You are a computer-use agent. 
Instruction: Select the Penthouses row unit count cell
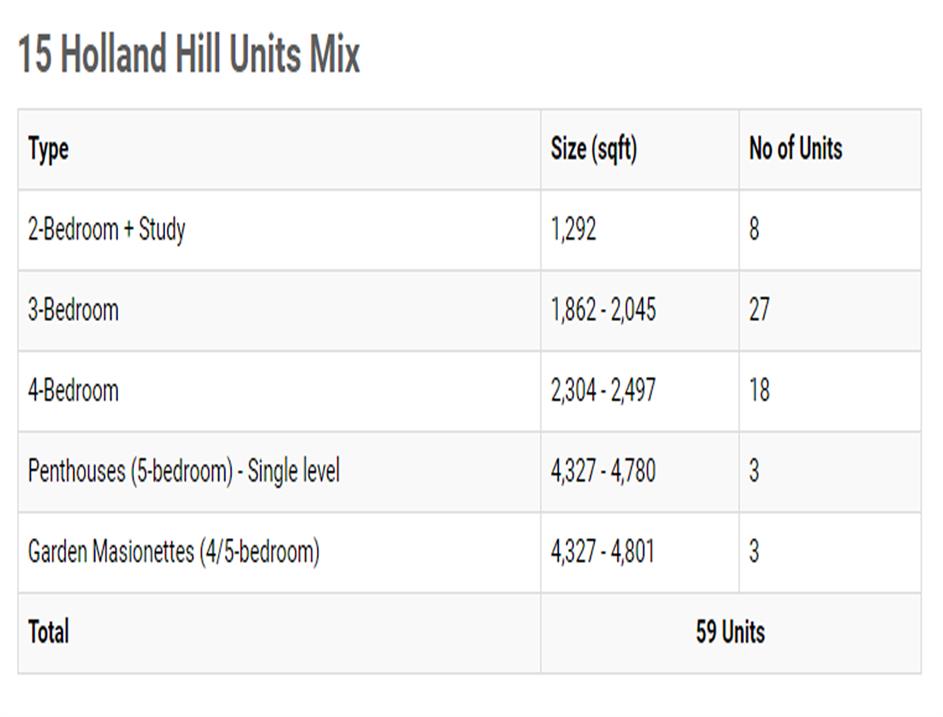(x=754, y=471)
